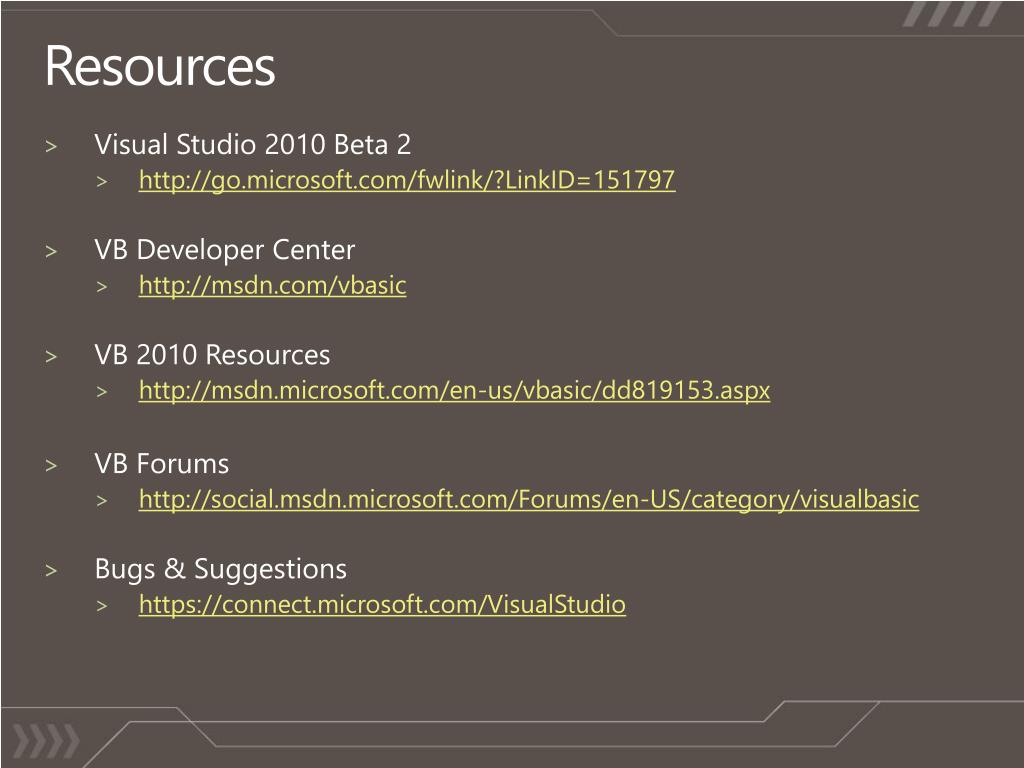Select the 'Bugs & Suggestions' heading
Image resolution: width=1024 pixels, height=768 pixels.
(x=221, y=569)
